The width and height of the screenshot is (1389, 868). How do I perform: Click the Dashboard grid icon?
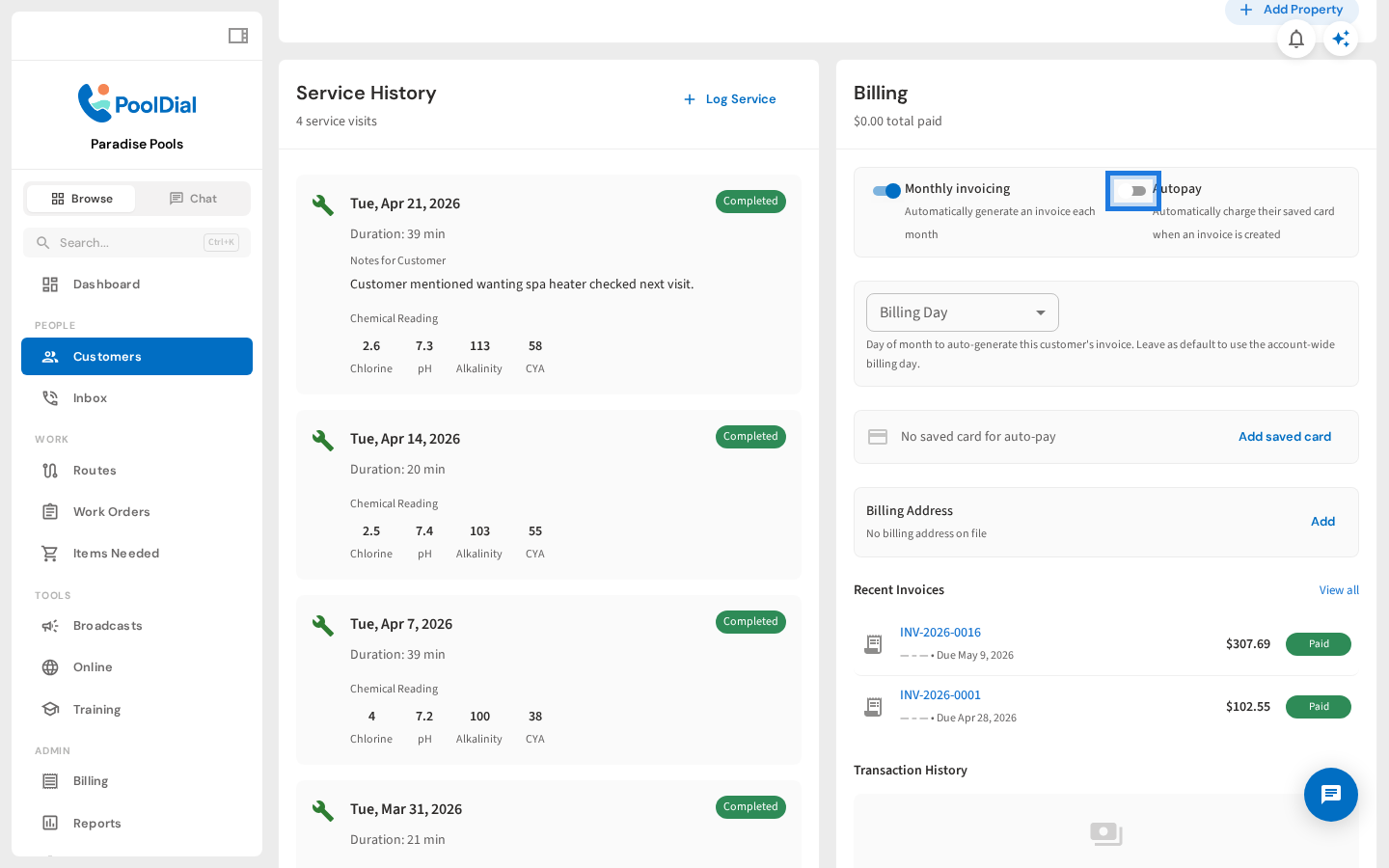[50, 285]
